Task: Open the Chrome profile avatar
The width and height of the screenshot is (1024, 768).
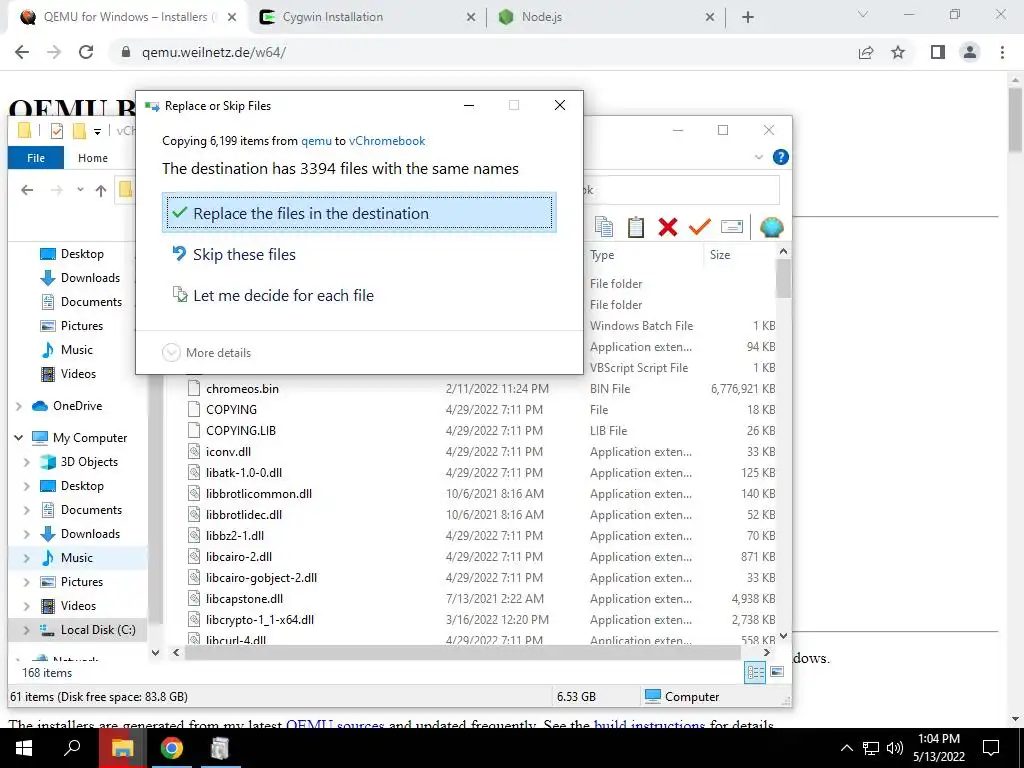Action: click(x=970, y=52)
